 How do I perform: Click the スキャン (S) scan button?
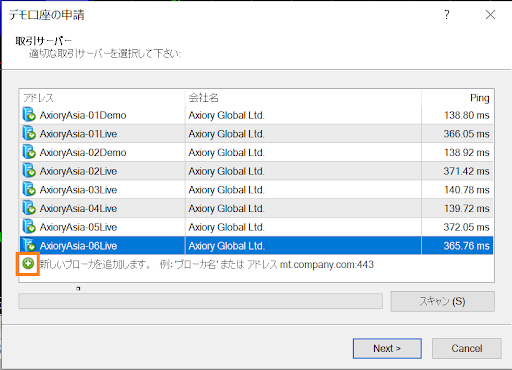[442, 301]
